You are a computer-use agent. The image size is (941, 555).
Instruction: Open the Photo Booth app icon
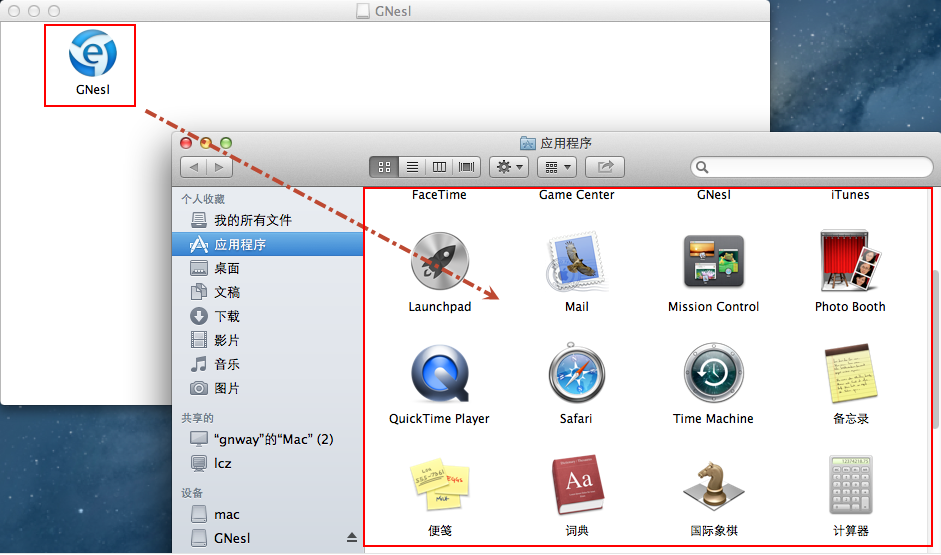click(849, 261)
